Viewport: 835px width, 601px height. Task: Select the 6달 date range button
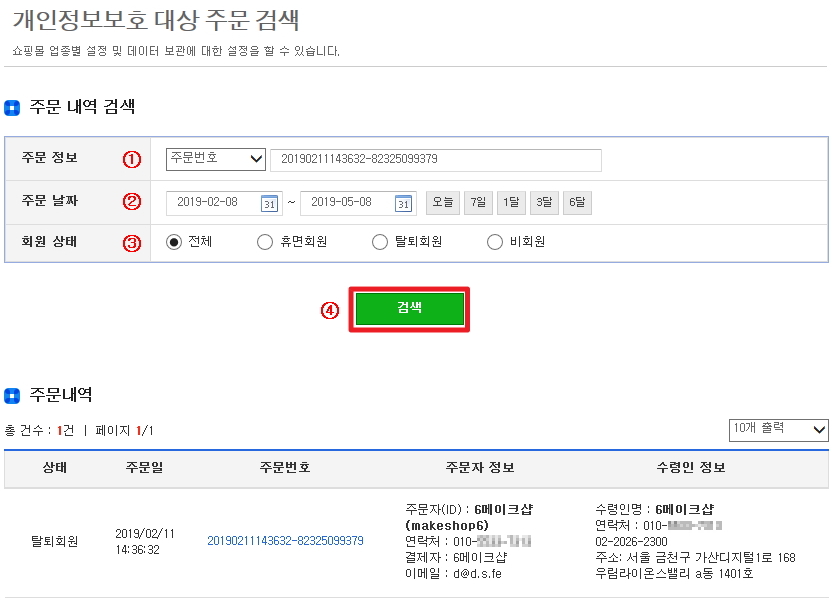click(x=577, y=203)
